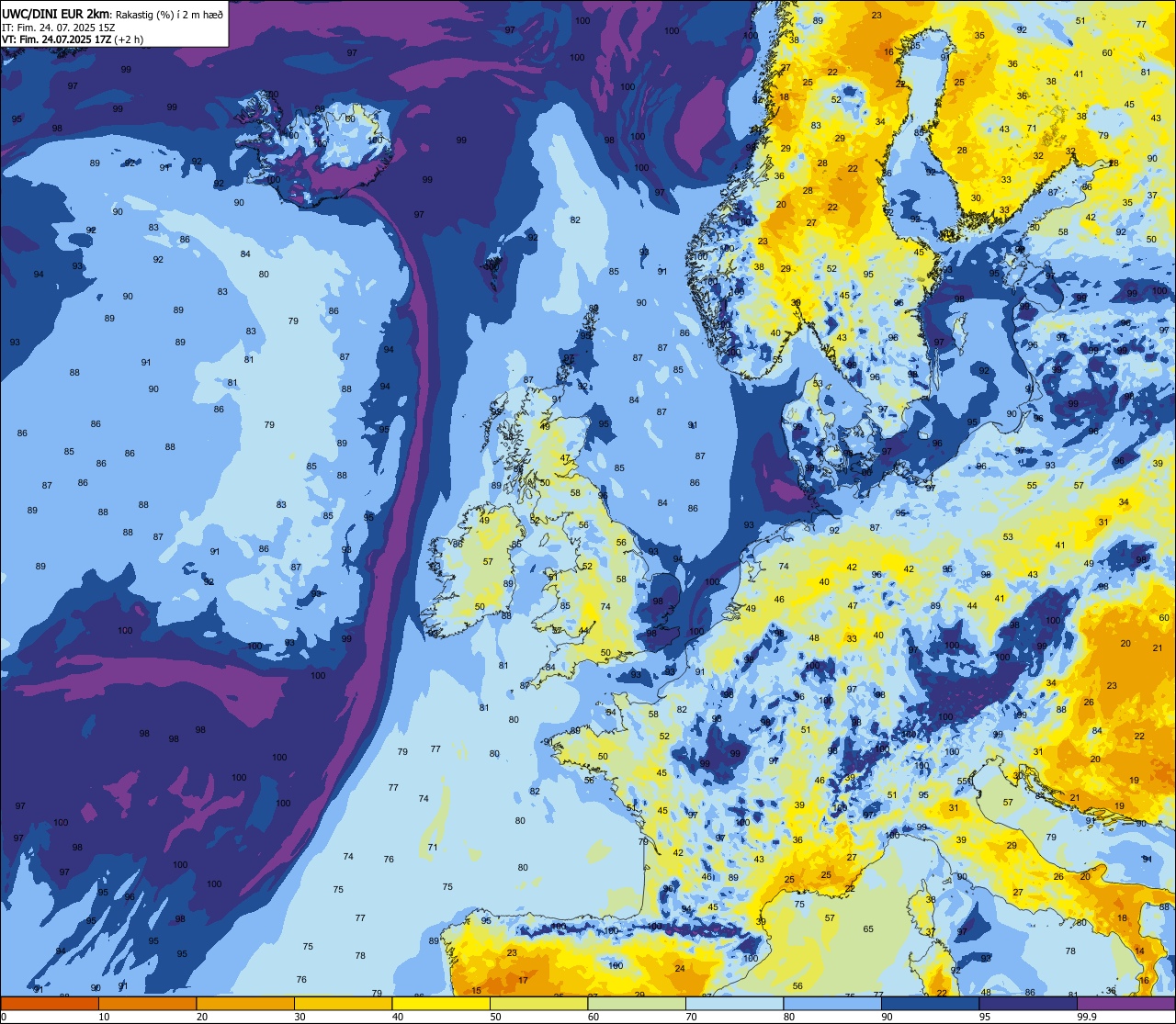The width and height of the screenshot is (1176, 1024).
Task: Click the 'VT: Fim. 24.07.2025 17Z (+2 h)' line
Action: (x=72, y=39)
